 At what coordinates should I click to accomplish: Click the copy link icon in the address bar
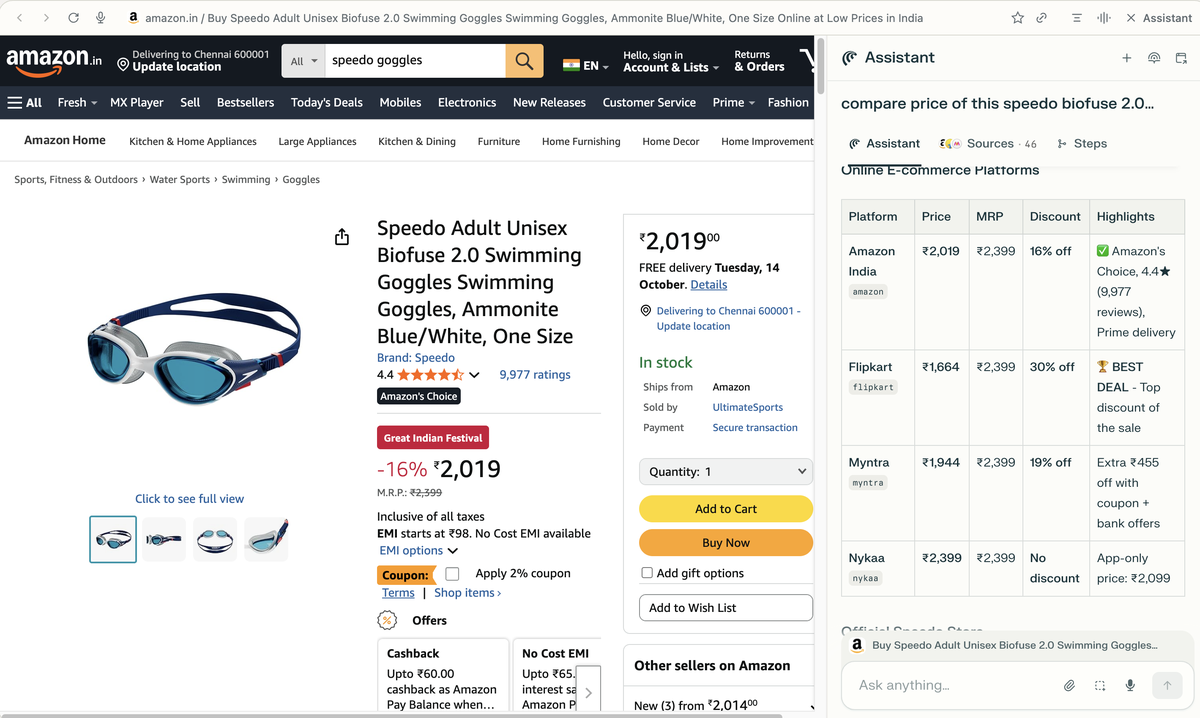pos(1041,18)
